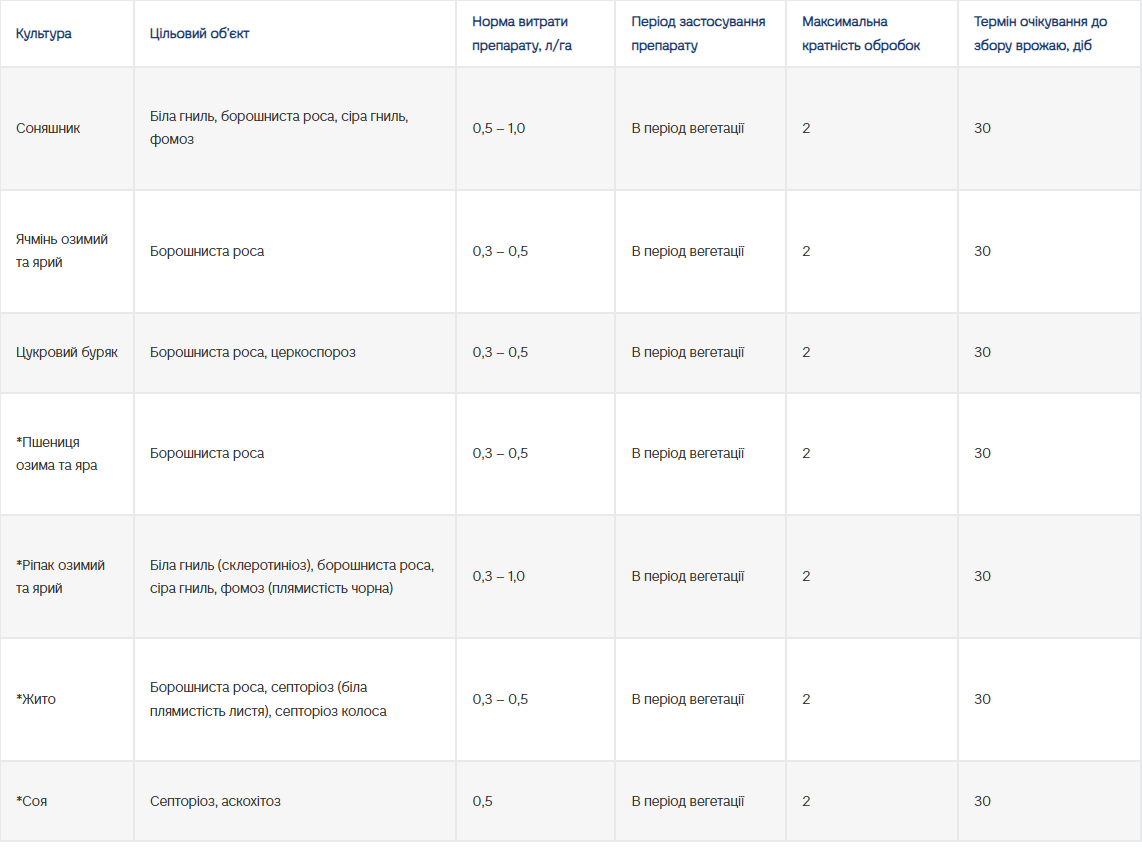Click 'Біла гниль (склеротиніоз)' target cell
The image size is (1142, 852).
coord(292,577)
